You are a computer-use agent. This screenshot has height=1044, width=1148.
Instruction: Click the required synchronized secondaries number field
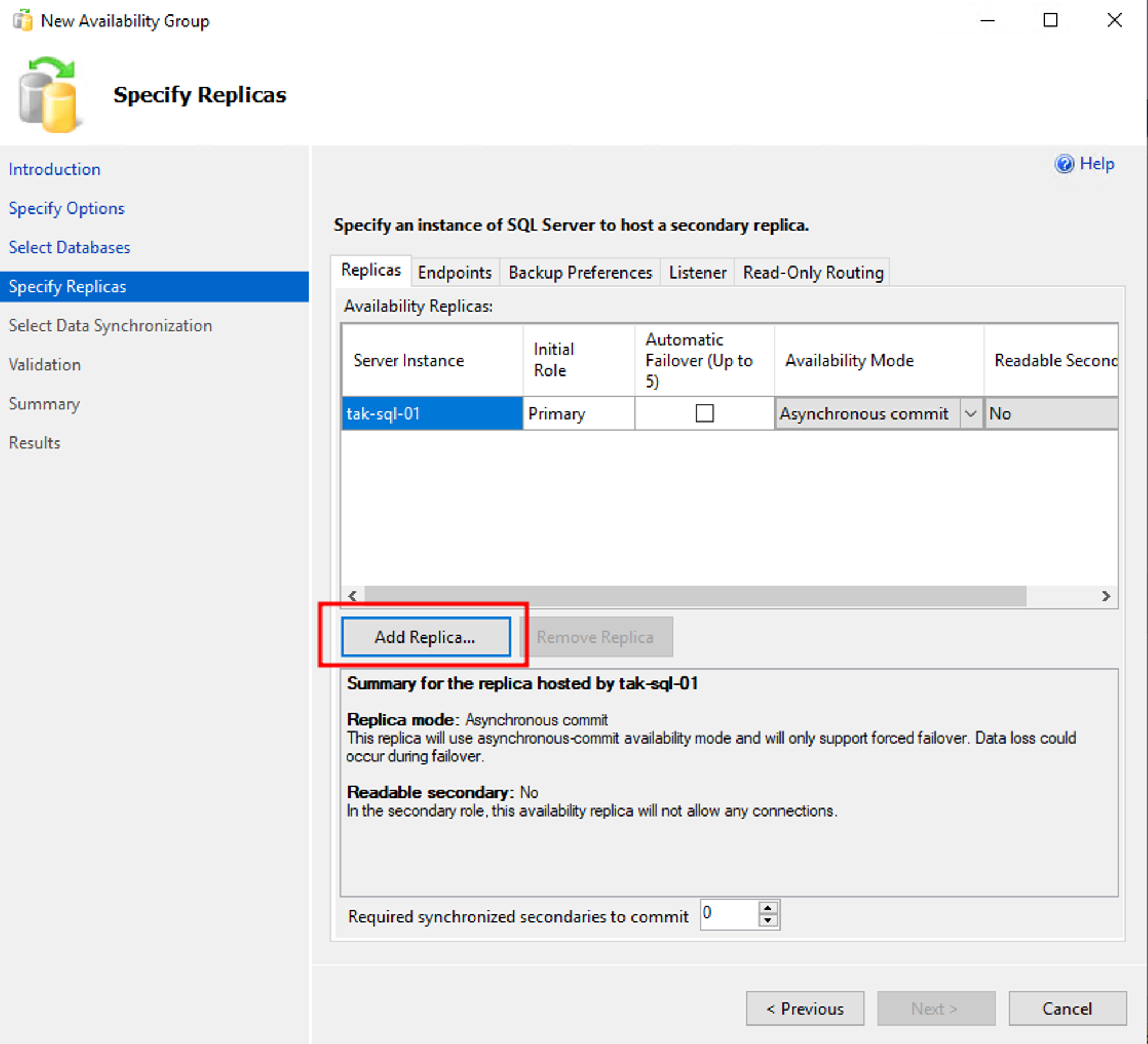(728, 914)
